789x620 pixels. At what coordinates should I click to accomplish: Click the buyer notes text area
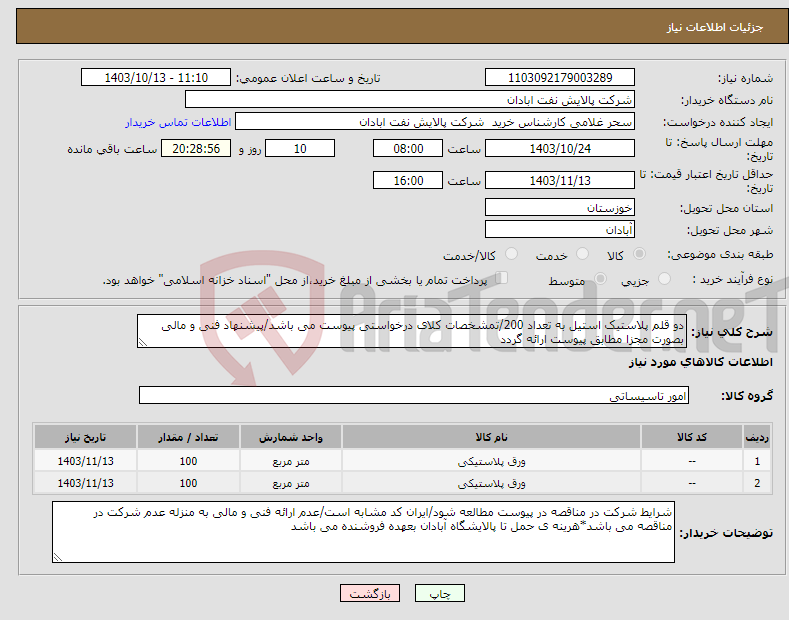click(363, 532)
